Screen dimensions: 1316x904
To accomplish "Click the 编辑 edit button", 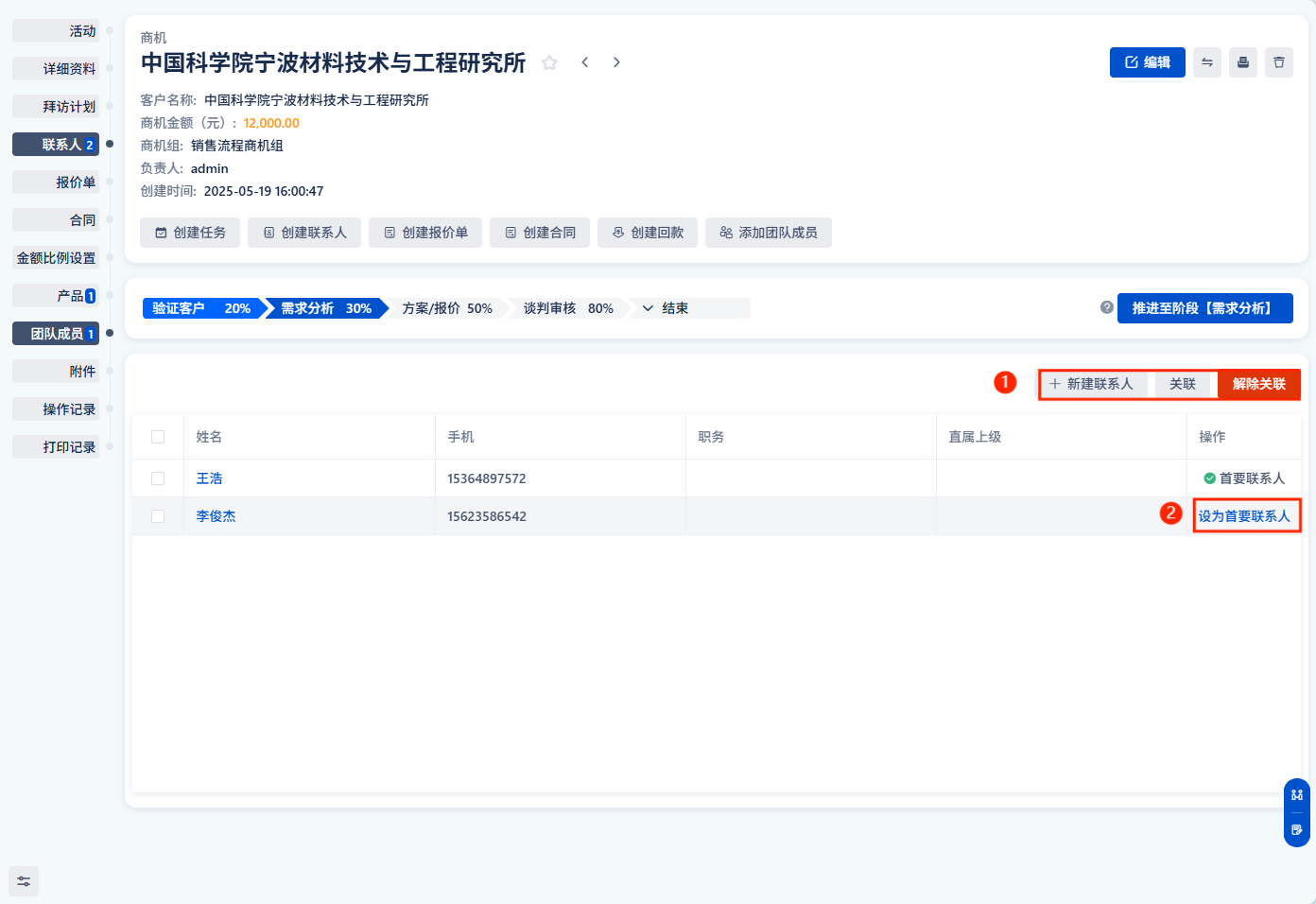I will coord(1148,62).
